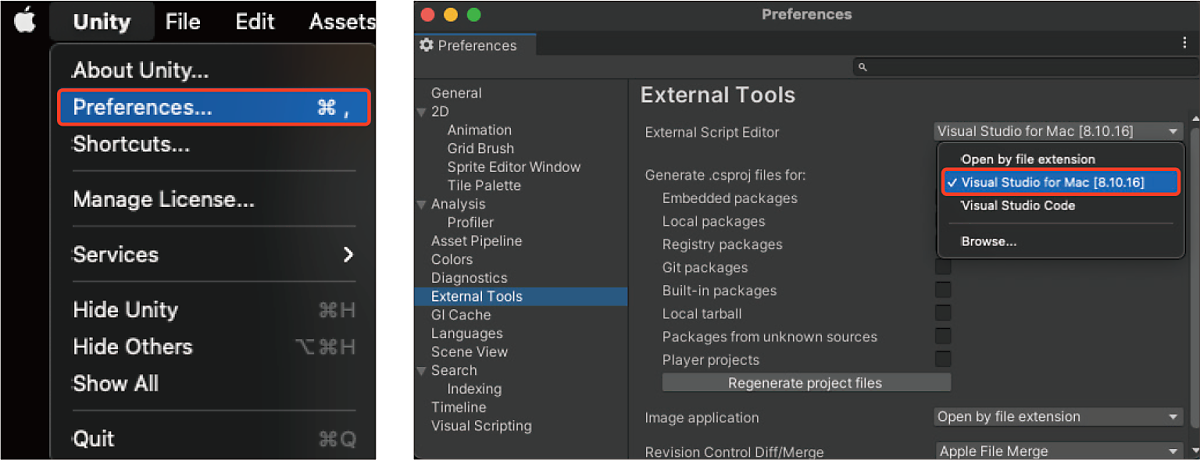The image size is (1200, 460).
Task: Click the search magnifier icon
Action: click(863, 67)
